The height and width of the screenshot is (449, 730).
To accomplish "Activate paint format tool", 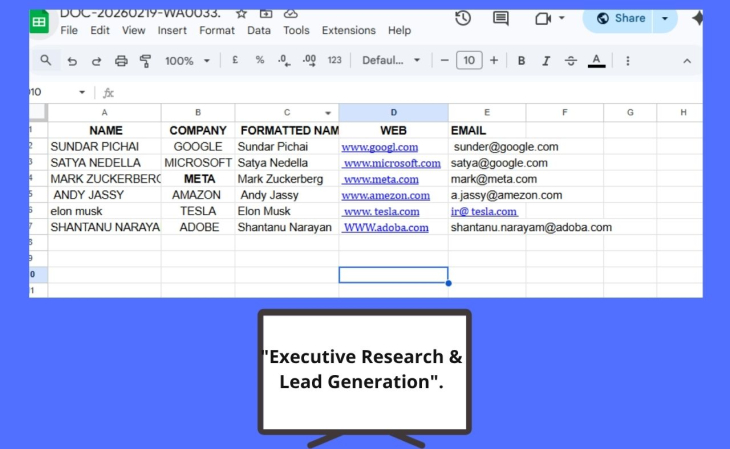I will click(145, 61).
